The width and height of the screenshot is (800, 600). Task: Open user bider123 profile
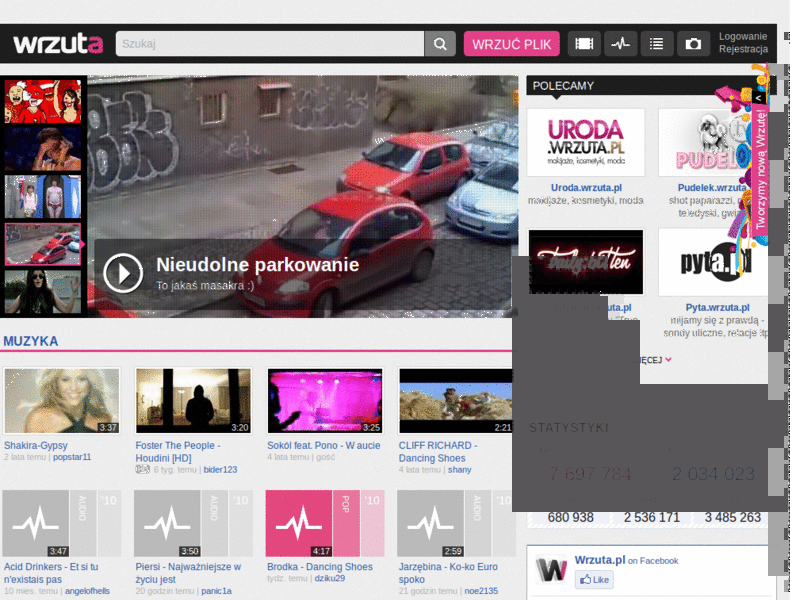(x=220, y=470)
